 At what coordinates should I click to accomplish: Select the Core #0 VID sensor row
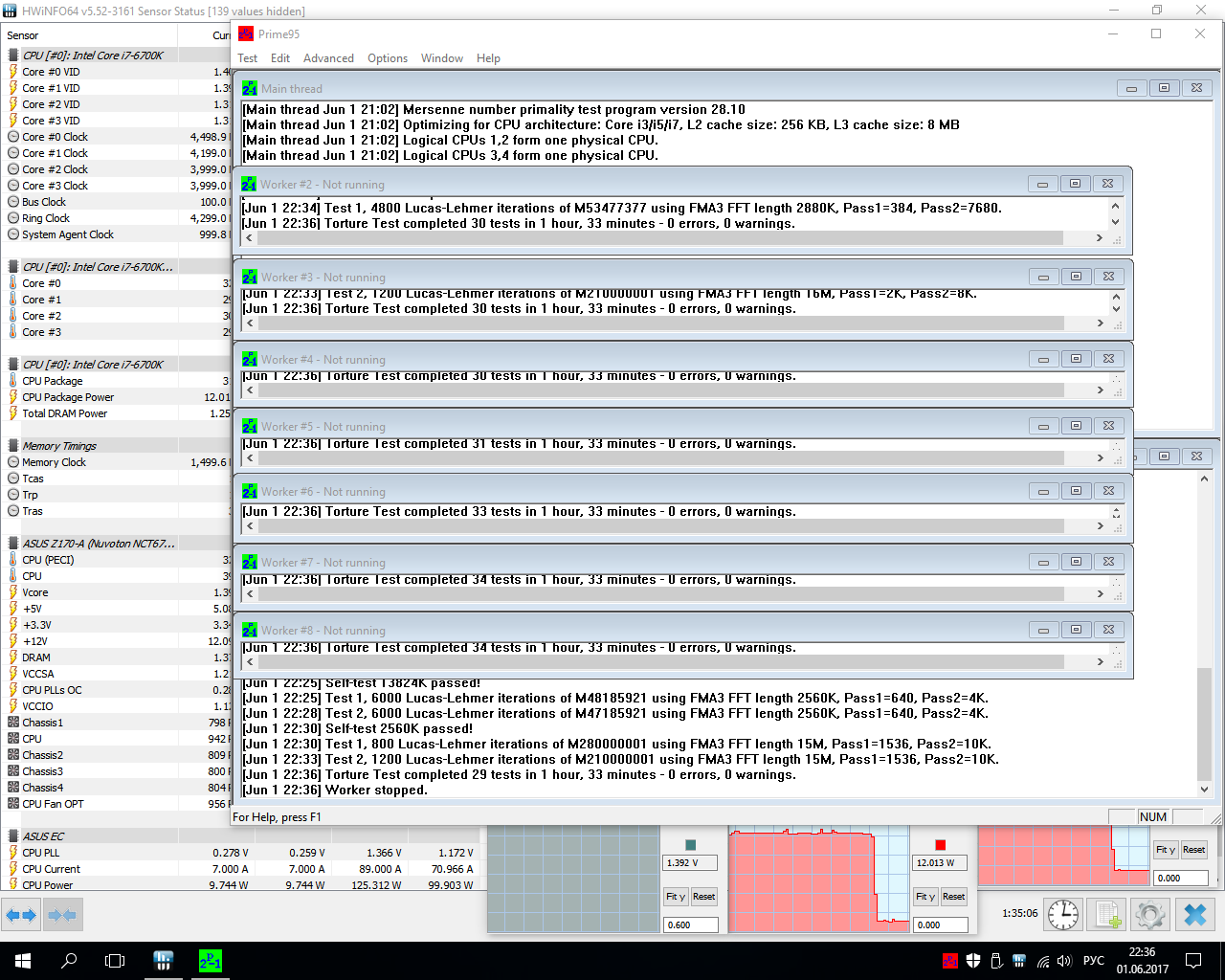coord(117,72)
